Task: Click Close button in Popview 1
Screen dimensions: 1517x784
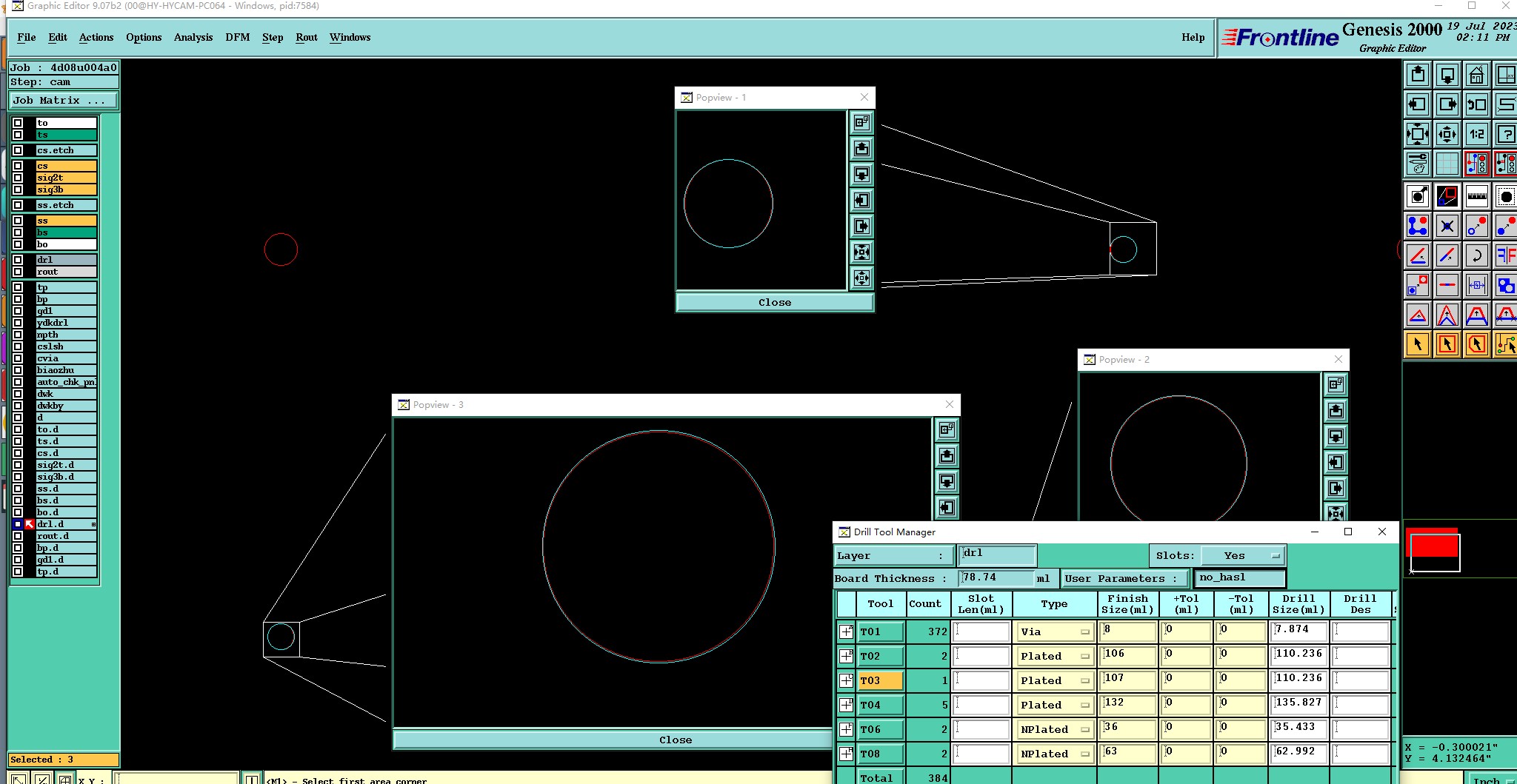Action: (x=775, y=302)
